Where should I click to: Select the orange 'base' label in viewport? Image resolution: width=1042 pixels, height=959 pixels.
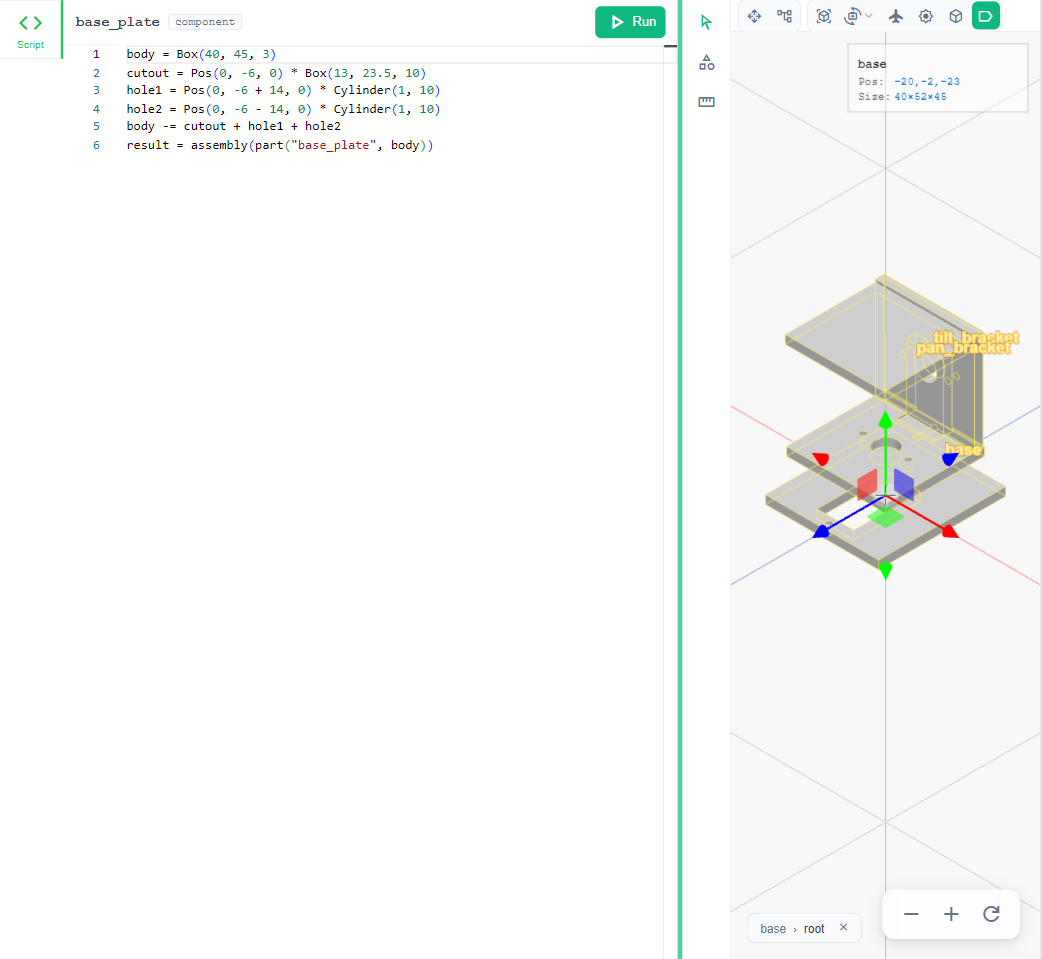(963, 450)
